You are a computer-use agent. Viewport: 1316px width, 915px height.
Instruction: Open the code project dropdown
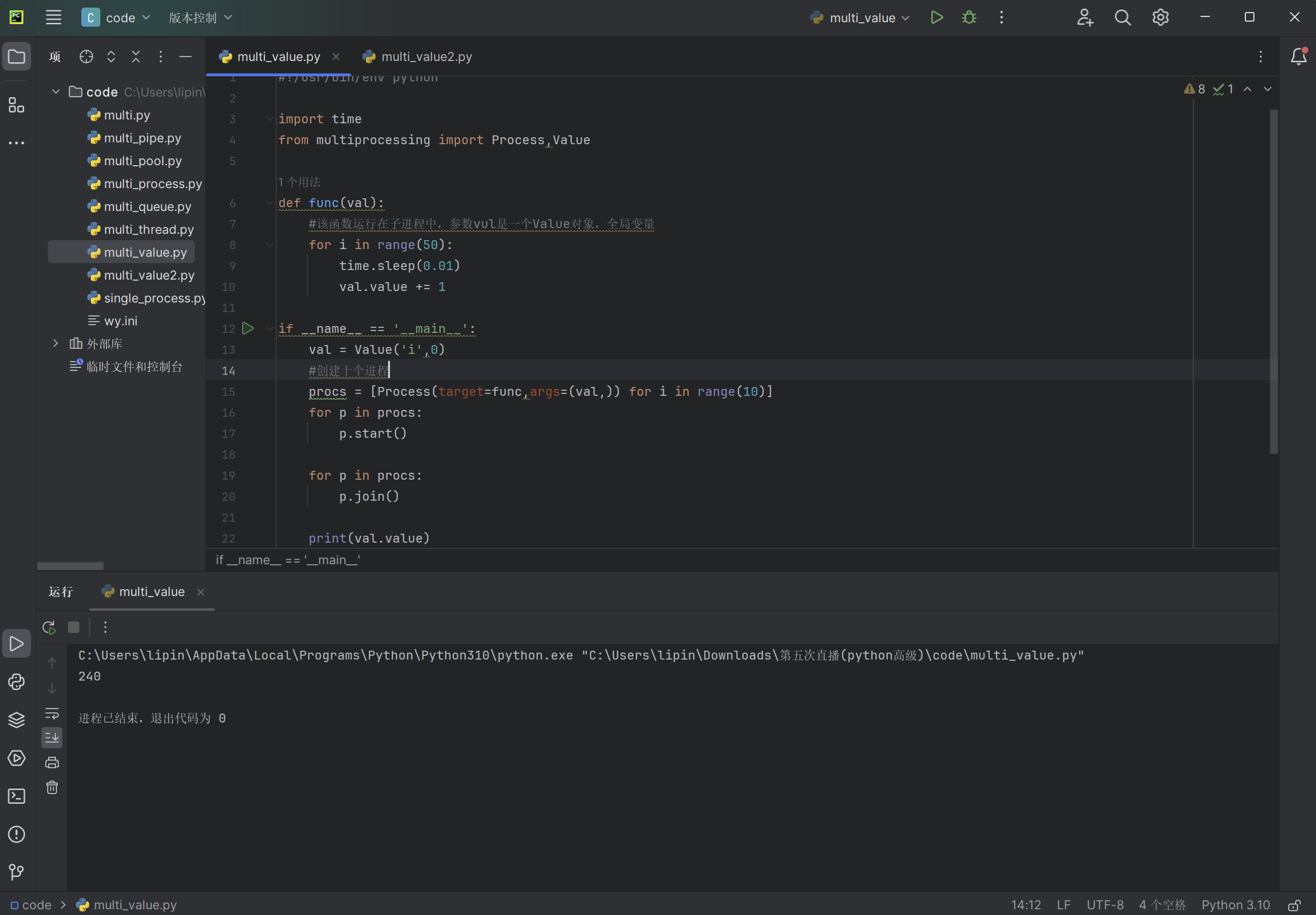[x=116, y=18]
